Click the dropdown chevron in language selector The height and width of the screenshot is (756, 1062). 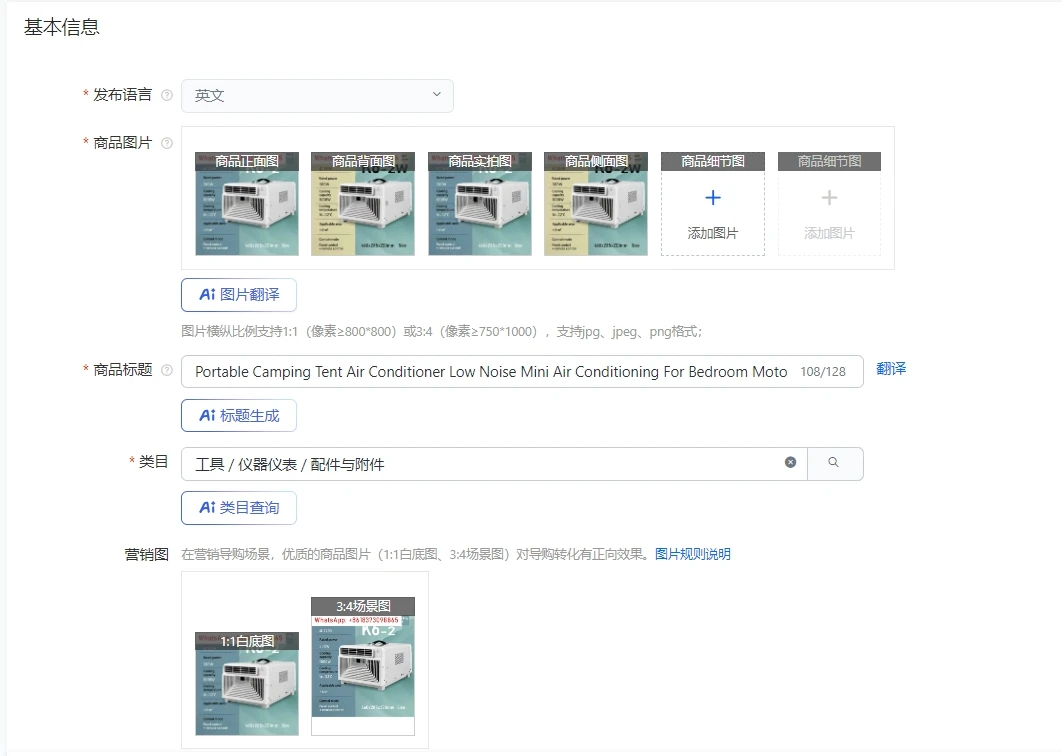pos(437,94)
